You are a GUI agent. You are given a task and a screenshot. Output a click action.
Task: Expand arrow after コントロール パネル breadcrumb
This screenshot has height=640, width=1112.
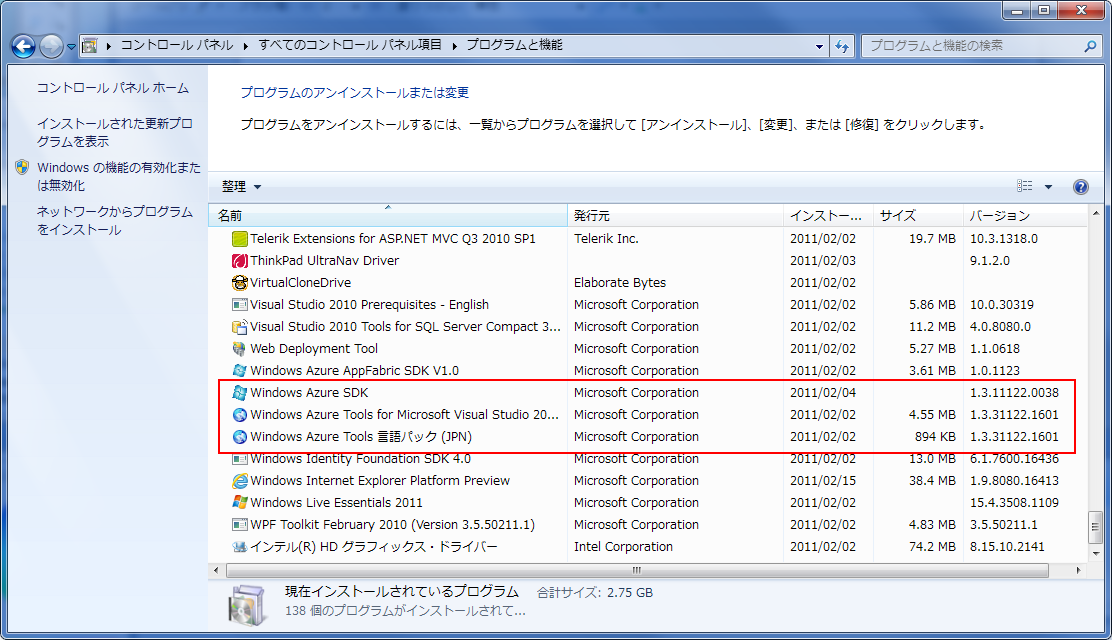pyautogui.click(x=245, y=46)
